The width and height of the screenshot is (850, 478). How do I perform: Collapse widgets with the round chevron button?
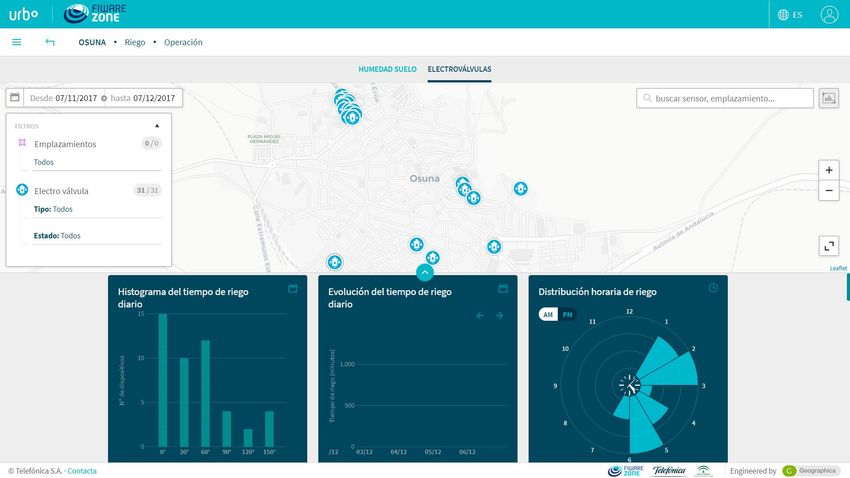pos(424,272)
